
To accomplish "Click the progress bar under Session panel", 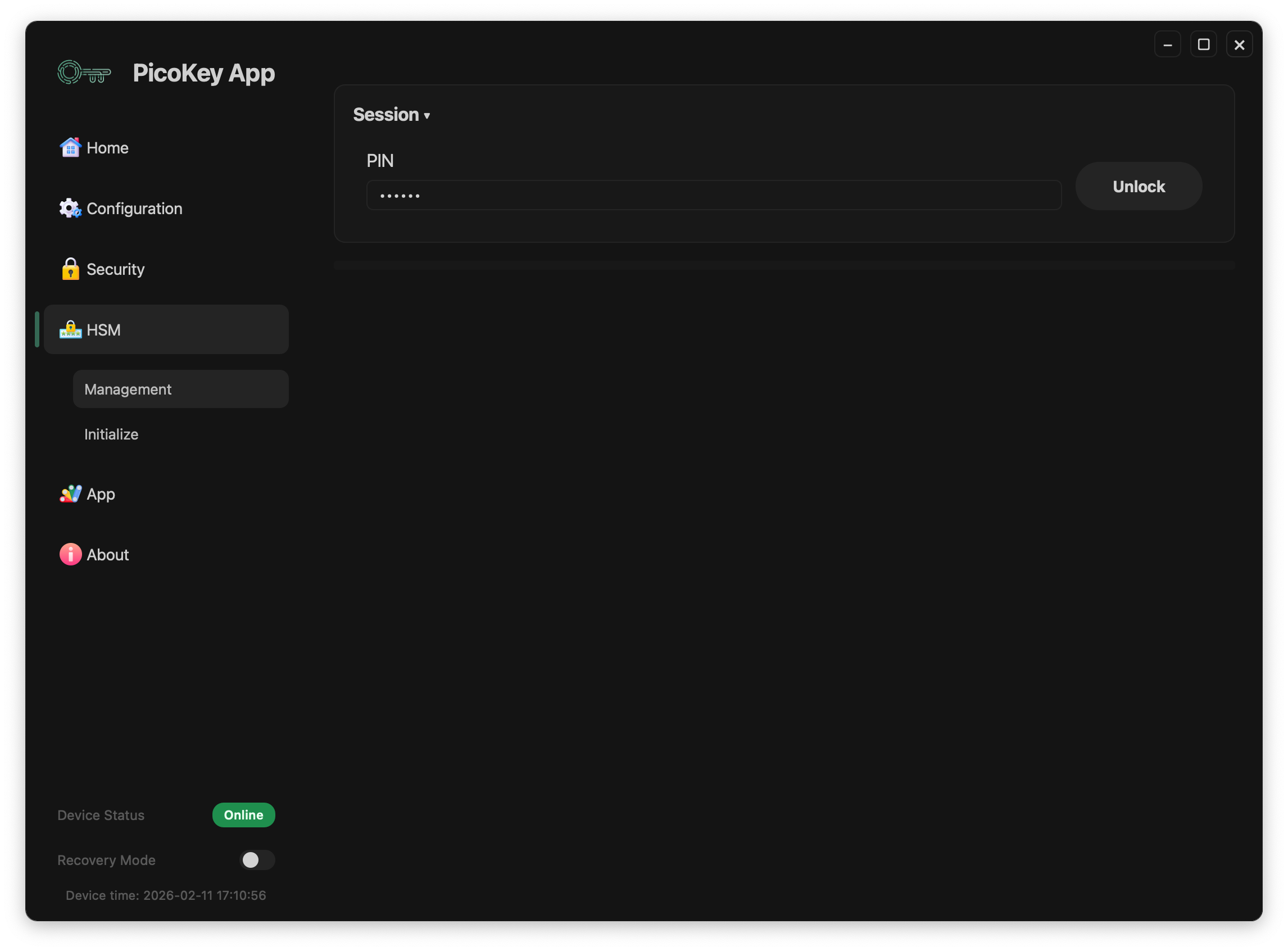I will click(x=784, y=265).
